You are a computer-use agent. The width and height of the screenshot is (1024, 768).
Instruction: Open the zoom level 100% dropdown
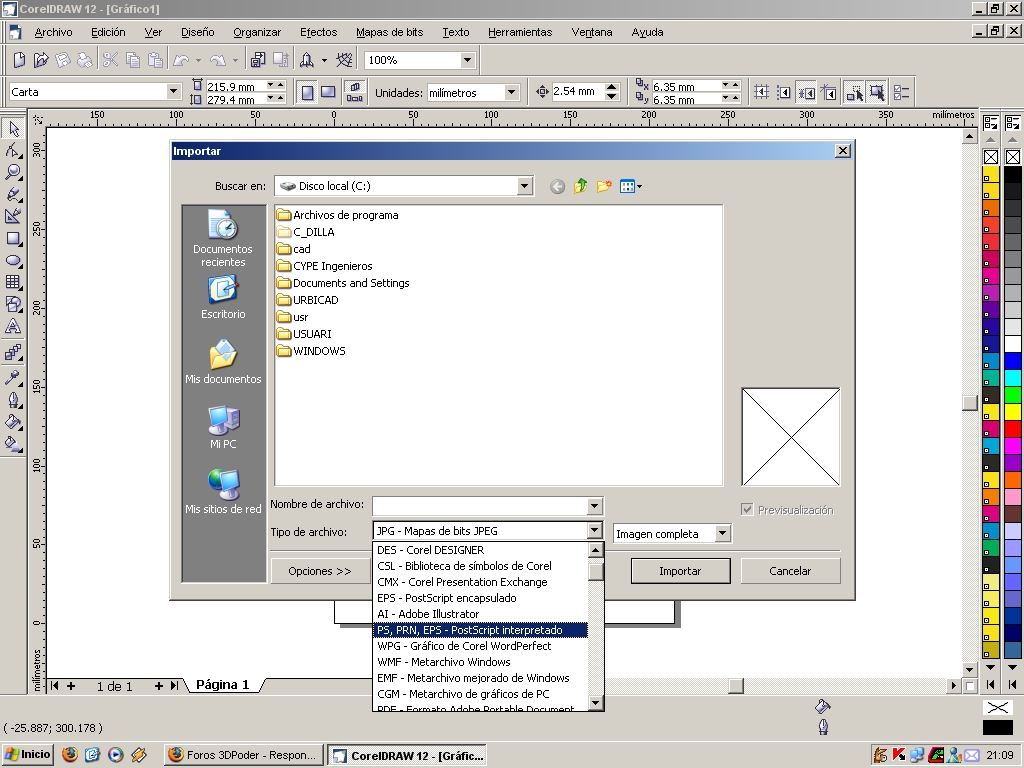(x=467, y=60)
